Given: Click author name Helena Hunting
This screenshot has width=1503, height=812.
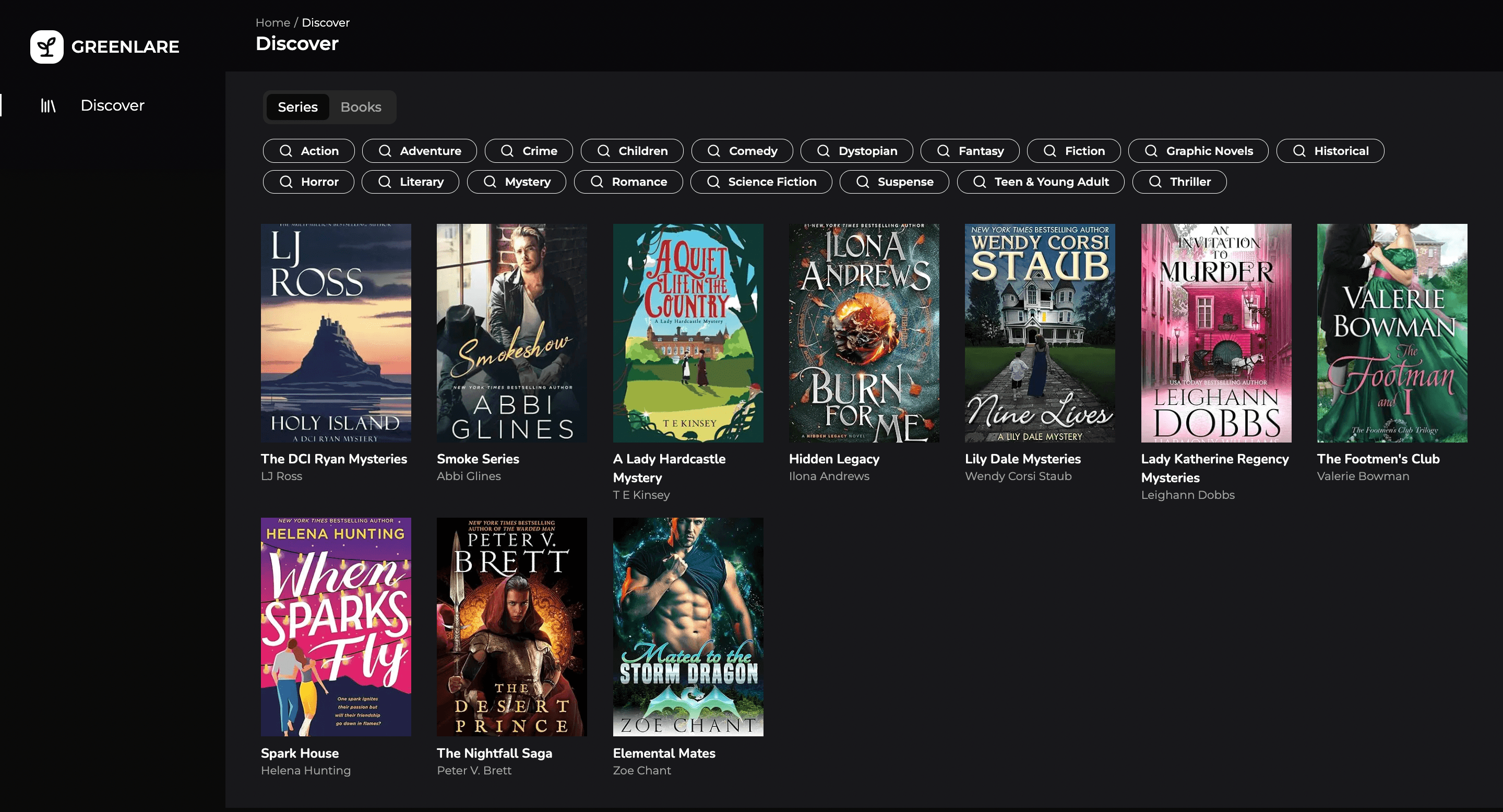Looking at the screenshot, I should (x=306, y=770).
